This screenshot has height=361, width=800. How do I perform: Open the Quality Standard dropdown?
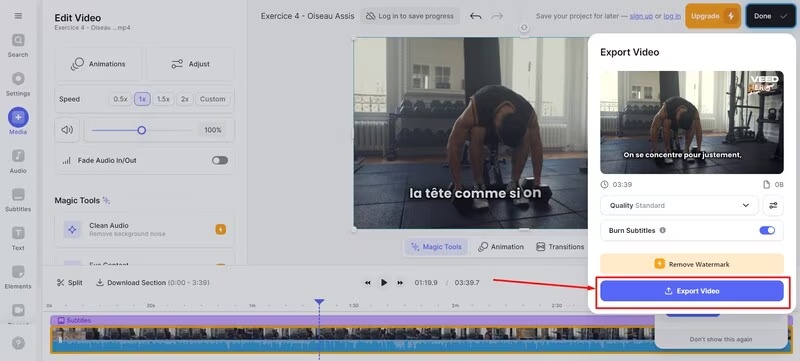679,205
